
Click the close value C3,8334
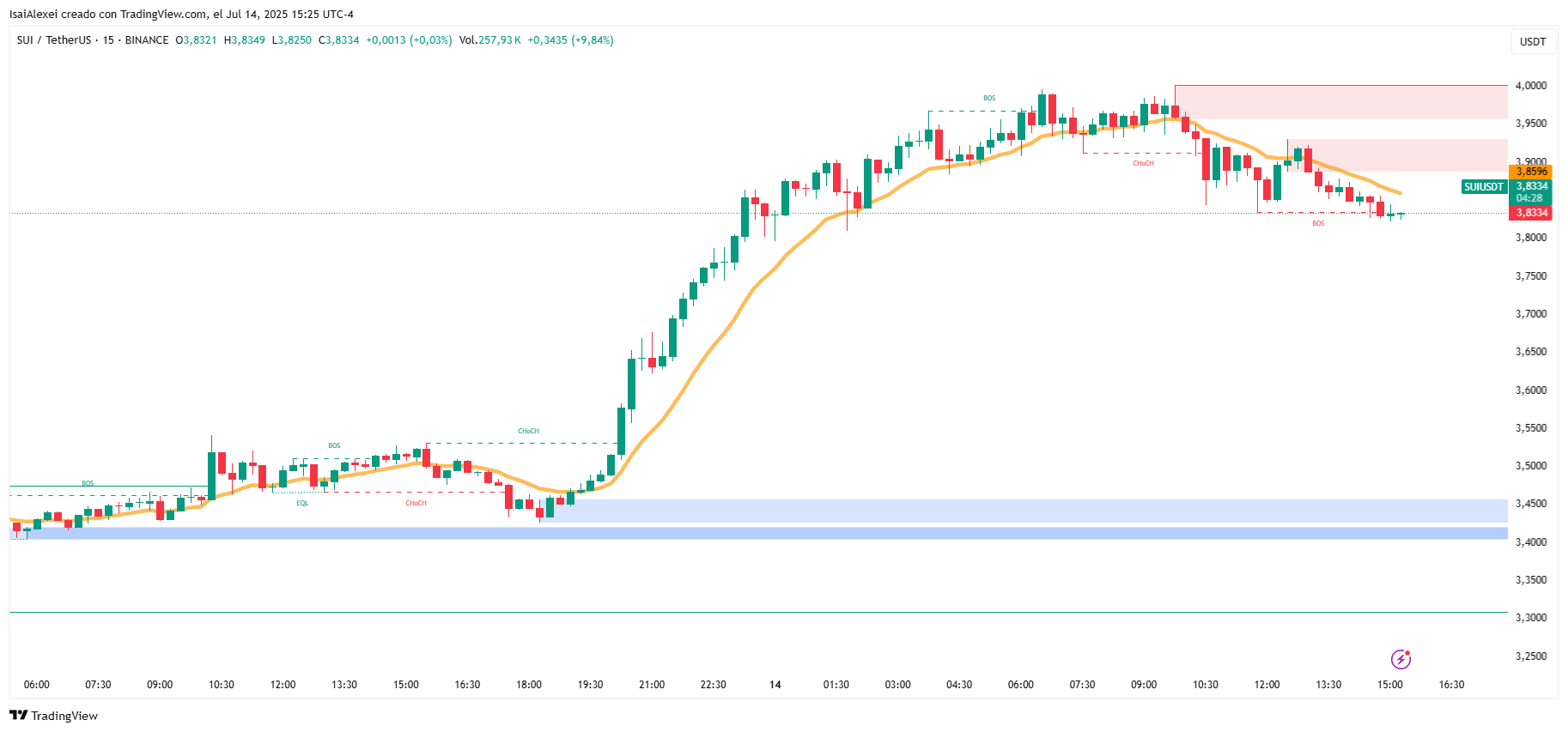[x=339, y=40]
